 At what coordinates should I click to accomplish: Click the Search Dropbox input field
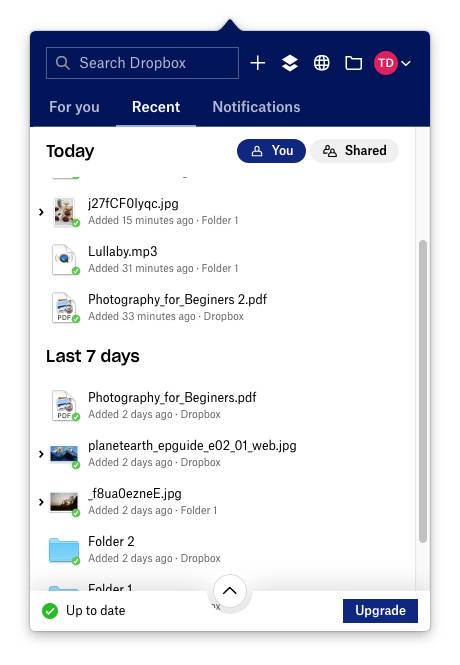pyautogui.click(x=142, y=63)
